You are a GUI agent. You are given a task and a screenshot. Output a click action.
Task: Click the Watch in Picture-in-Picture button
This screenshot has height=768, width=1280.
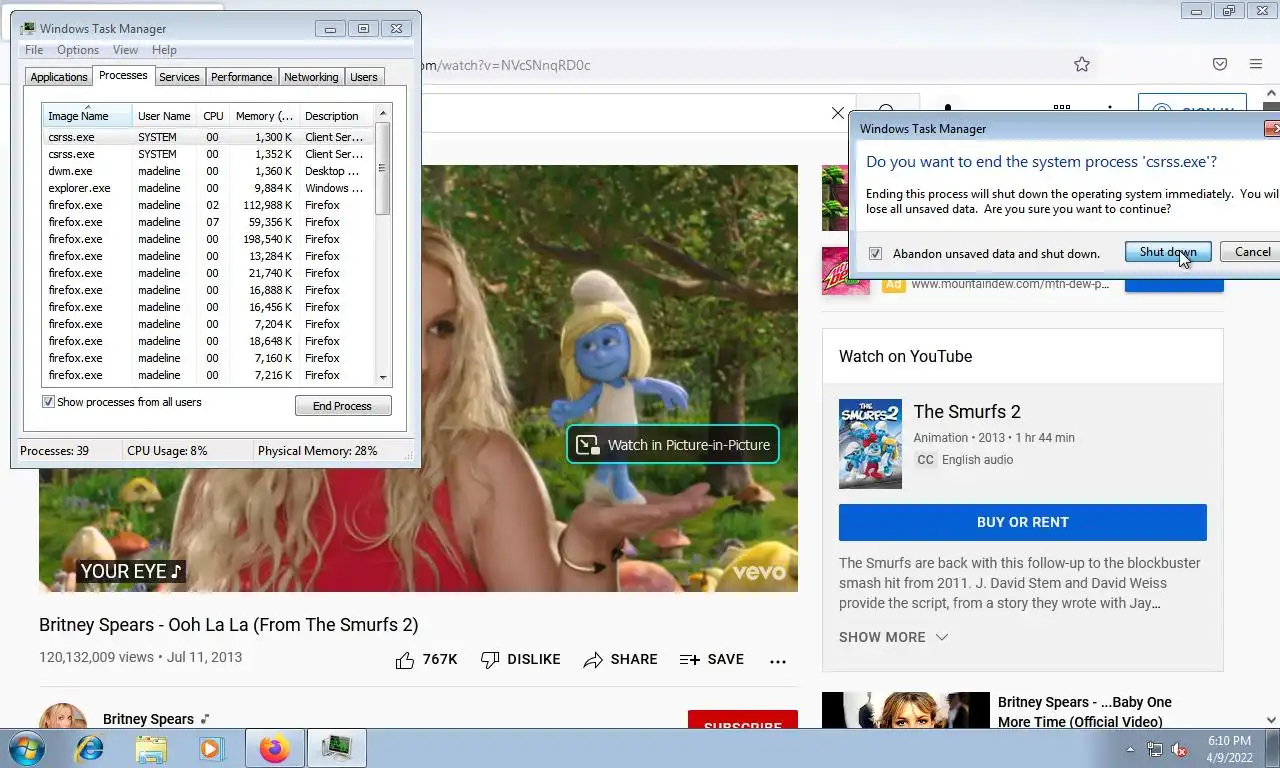[x=672, y=445]
